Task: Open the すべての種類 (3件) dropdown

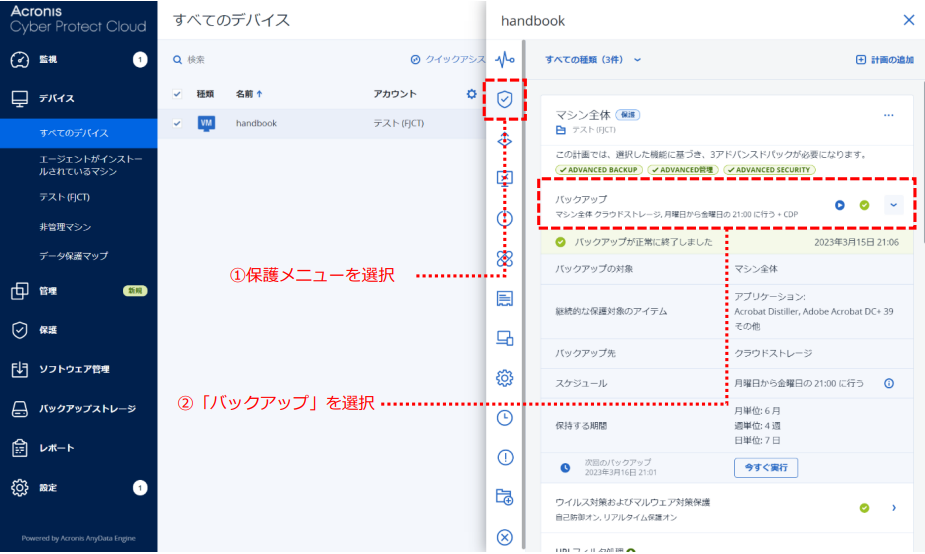Action: click(592, 60)
